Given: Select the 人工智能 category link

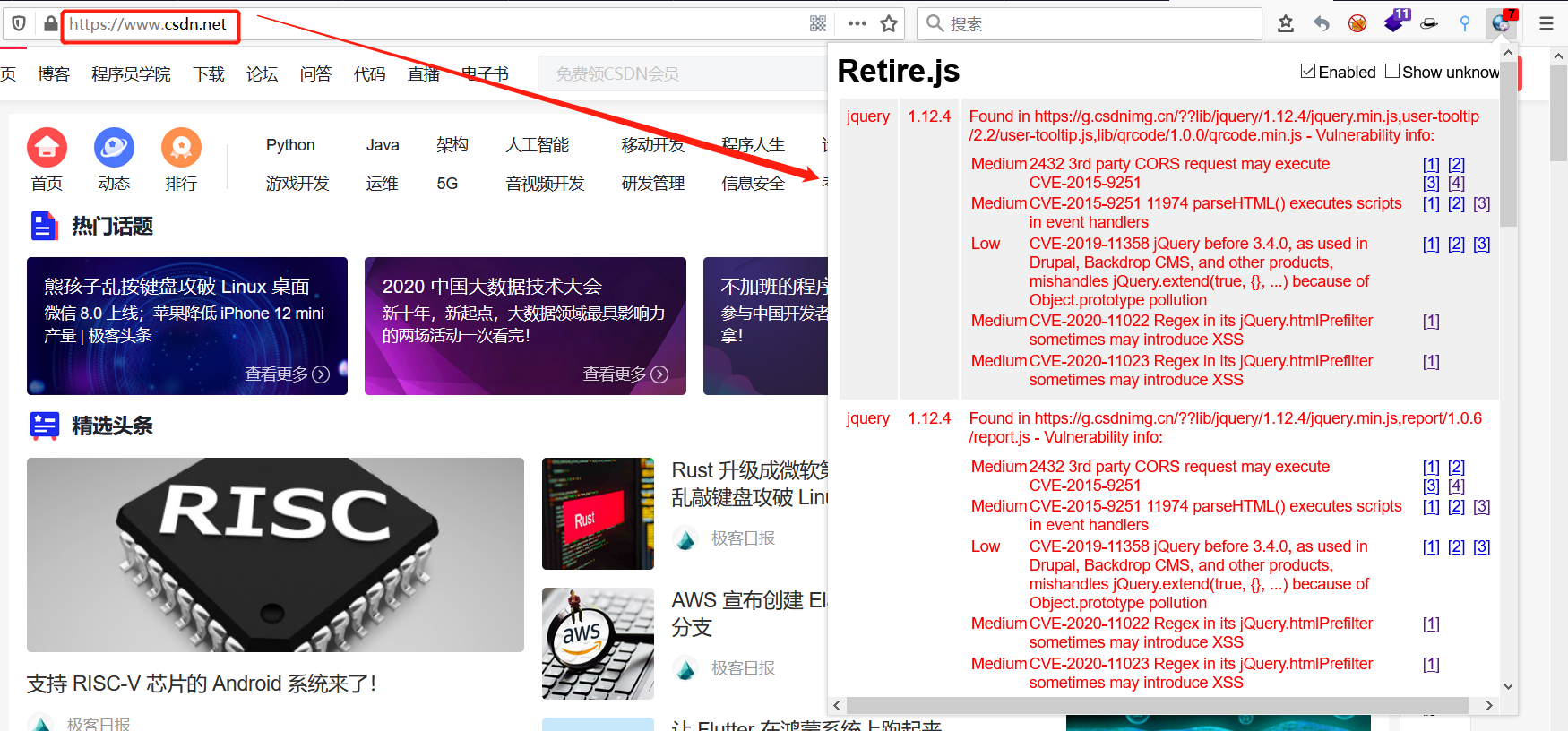Looking at the screenshot, I should [538, 145].
